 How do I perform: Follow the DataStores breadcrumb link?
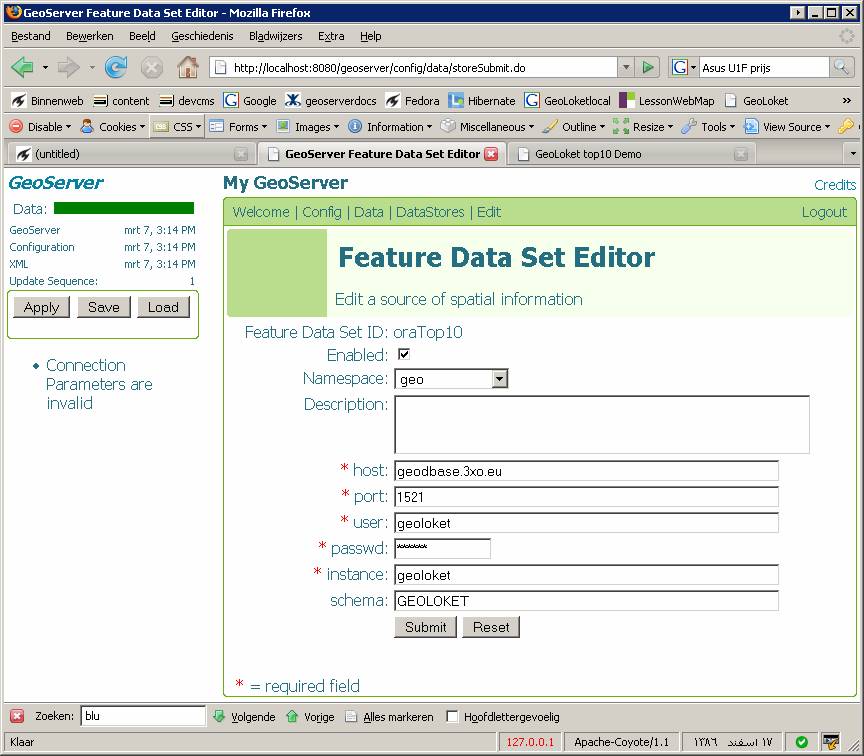coord(430,212)
